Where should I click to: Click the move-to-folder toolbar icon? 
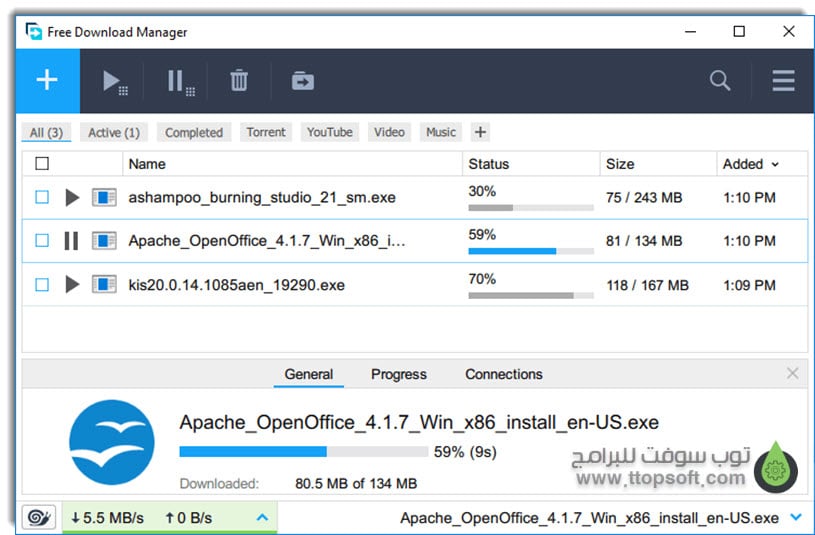(x=303, y=81)
